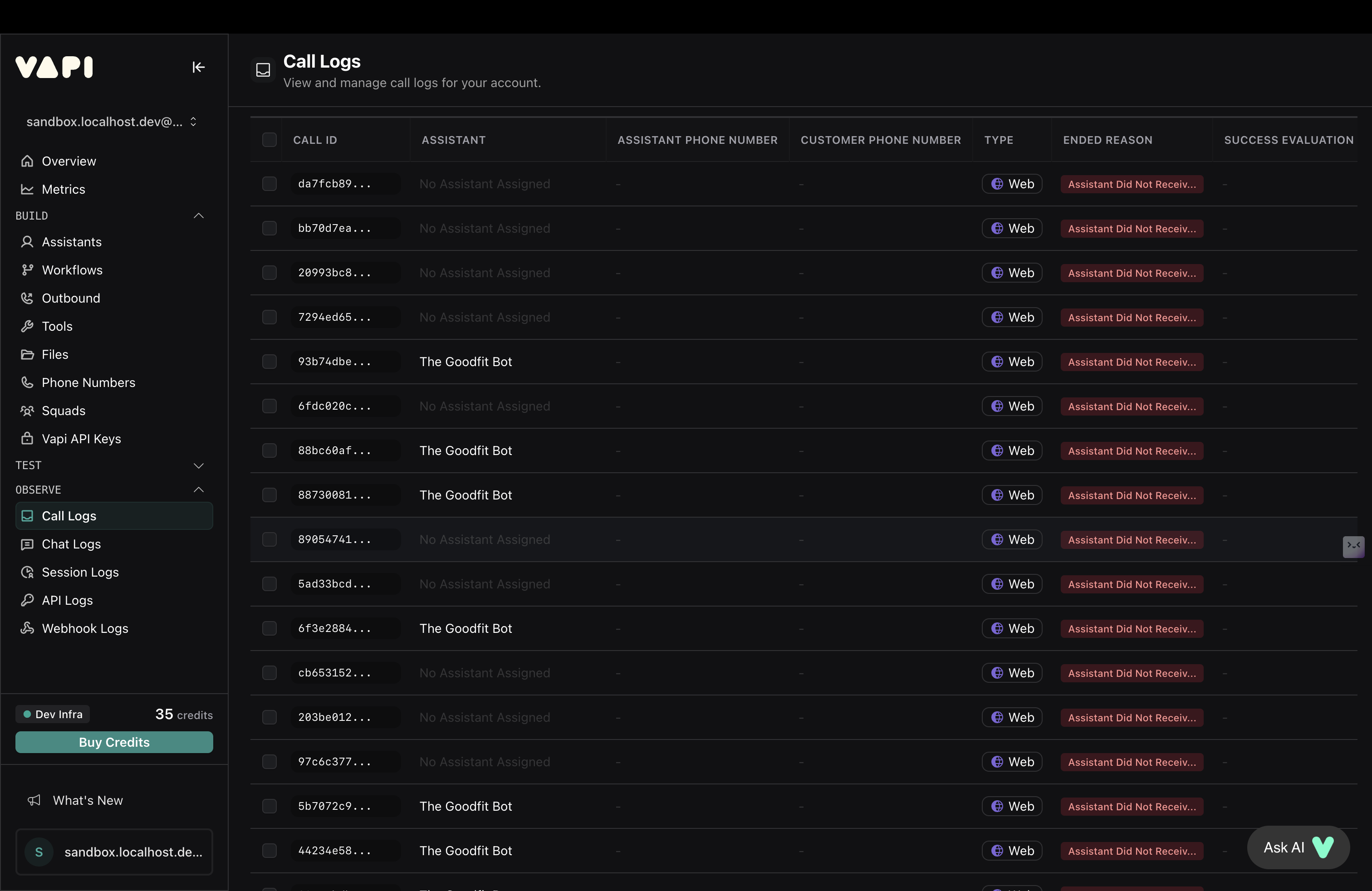Tick the select-all checkbox in table header
The height and width of the screenshot is (891, 1372).
(269, 139)
